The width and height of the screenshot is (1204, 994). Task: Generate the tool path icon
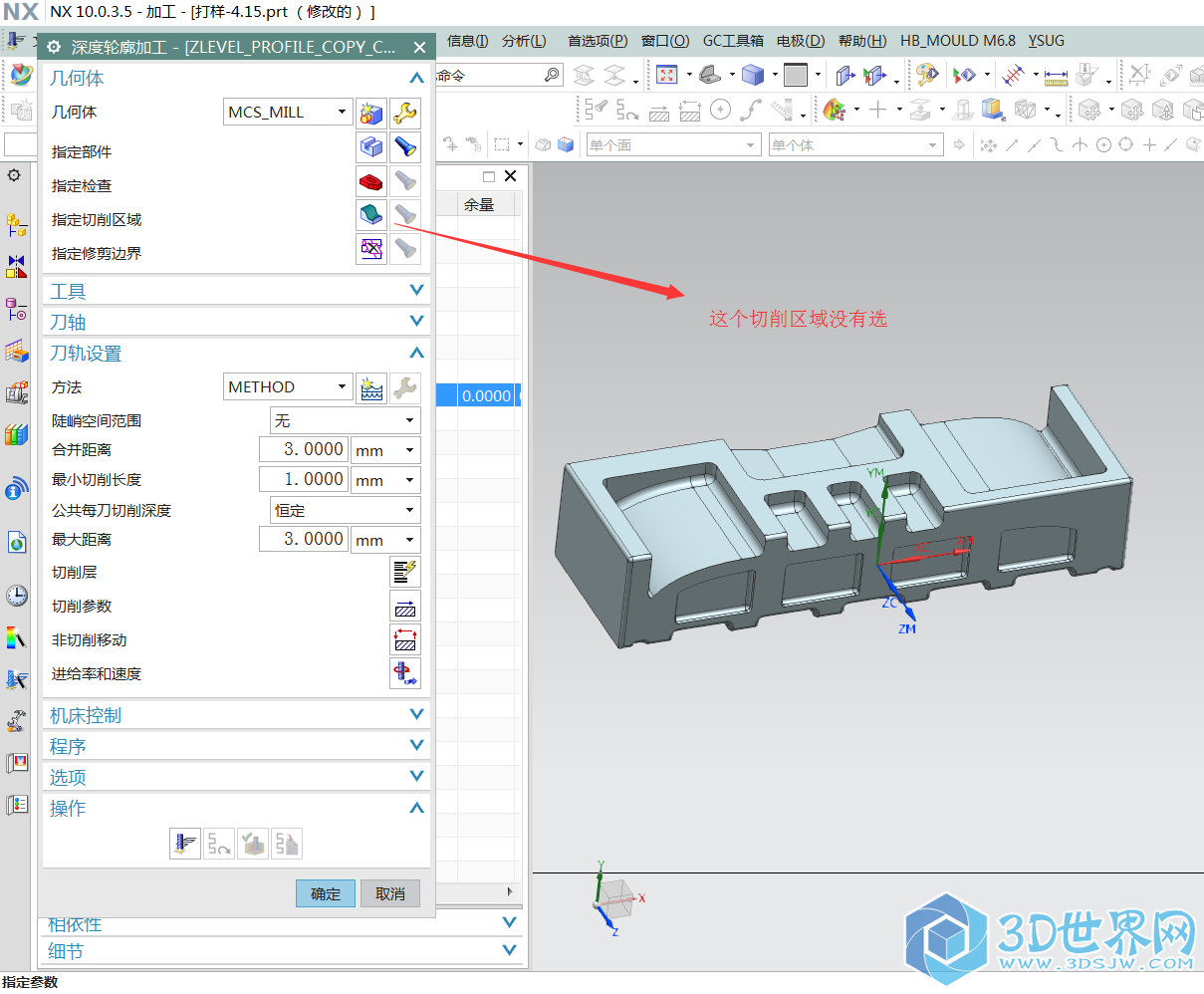tap(185, 844)
